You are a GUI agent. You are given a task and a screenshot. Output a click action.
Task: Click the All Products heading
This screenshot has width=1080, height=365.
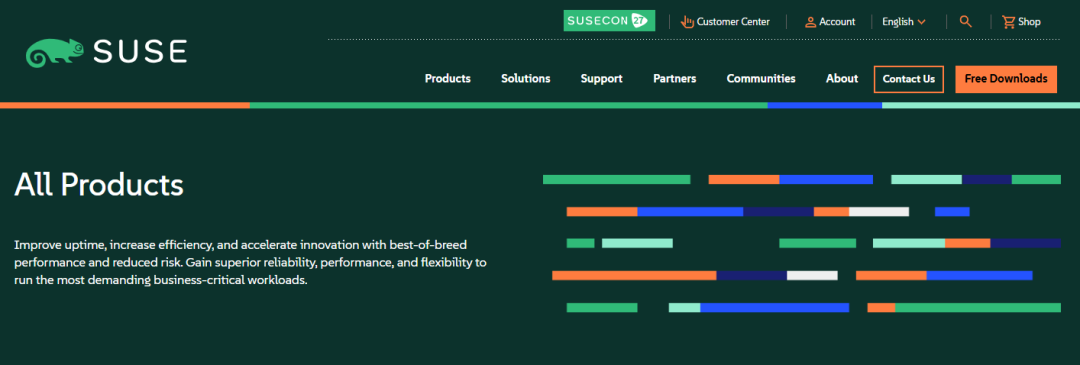99,185
